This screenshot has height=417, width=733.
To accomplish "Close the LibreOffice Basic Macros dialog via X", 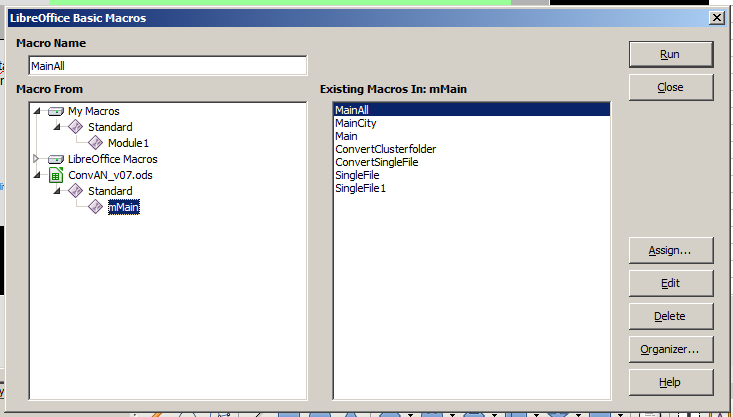I will tap(716, 18).
